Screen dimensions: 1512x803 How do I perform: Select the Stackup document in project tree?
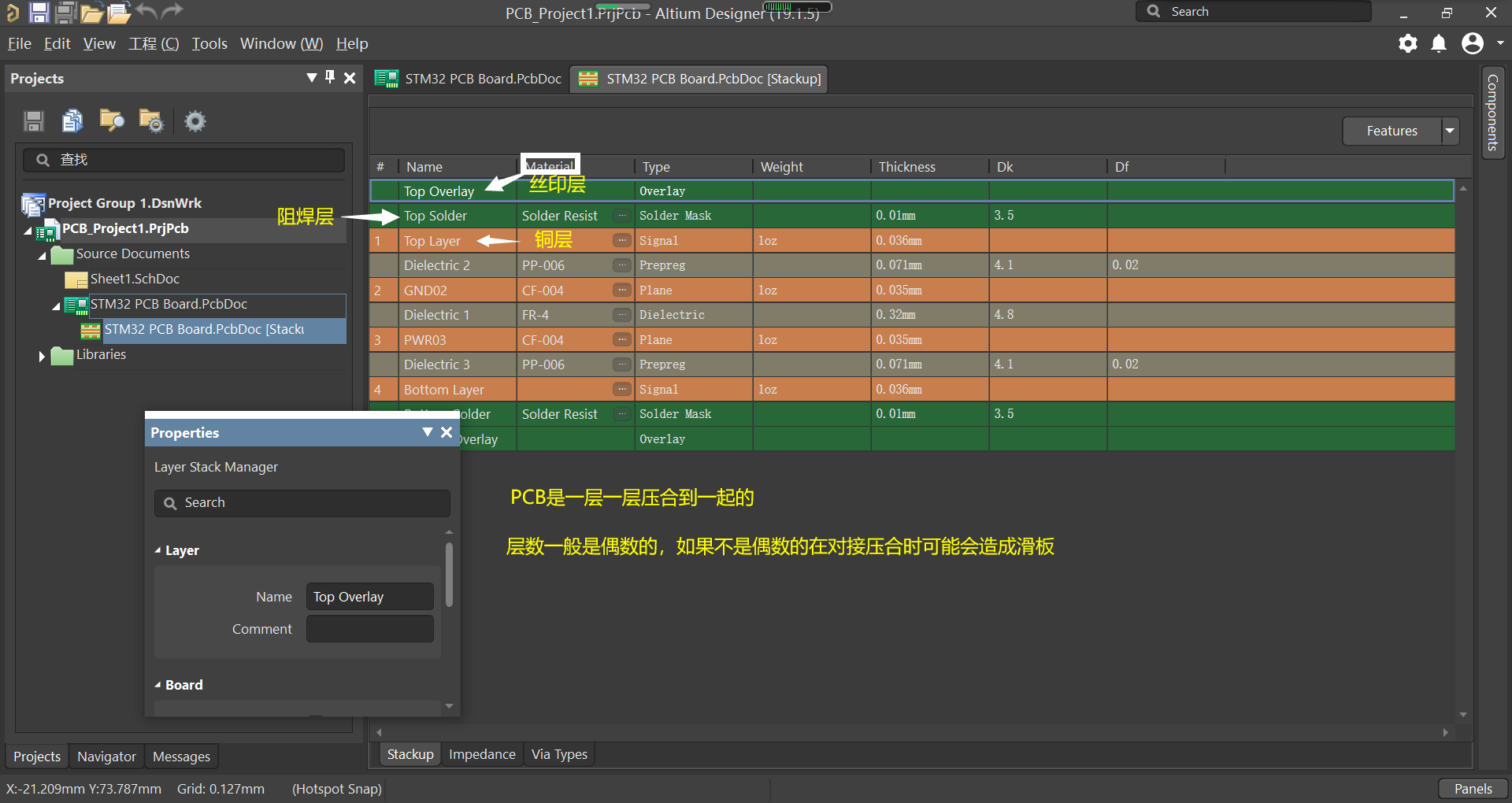[204, 329]
